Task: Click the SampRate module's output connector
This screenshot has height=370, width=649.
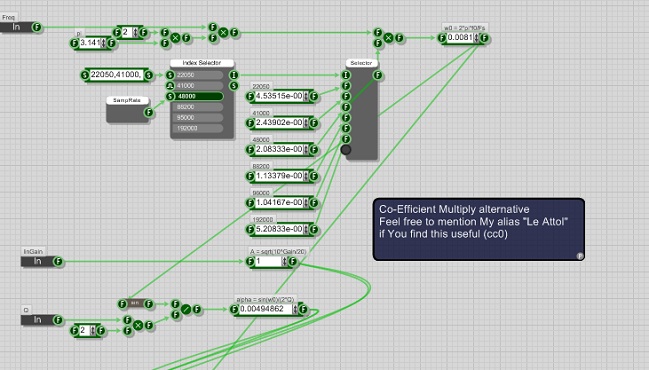Action: 149,113
